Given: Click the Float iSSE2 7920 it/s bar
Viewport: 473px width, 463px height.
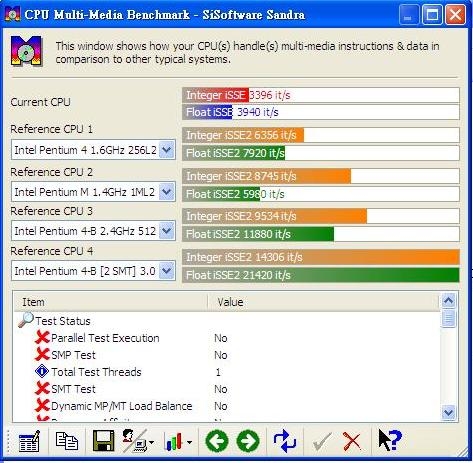Looking at the screenshot, I should pyautogui.click(x=321, y=153).
